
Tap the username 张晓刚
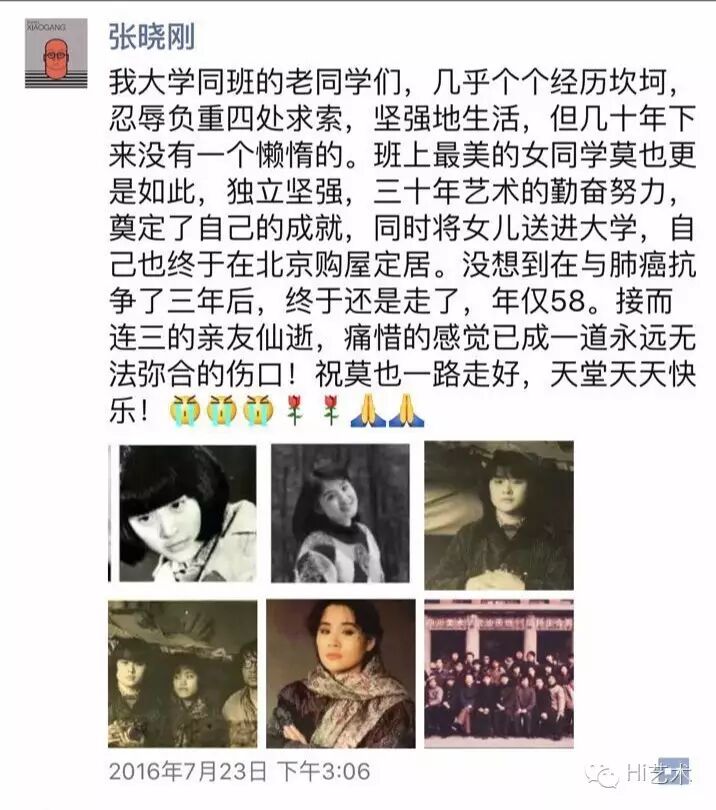[x=151, y=36]
